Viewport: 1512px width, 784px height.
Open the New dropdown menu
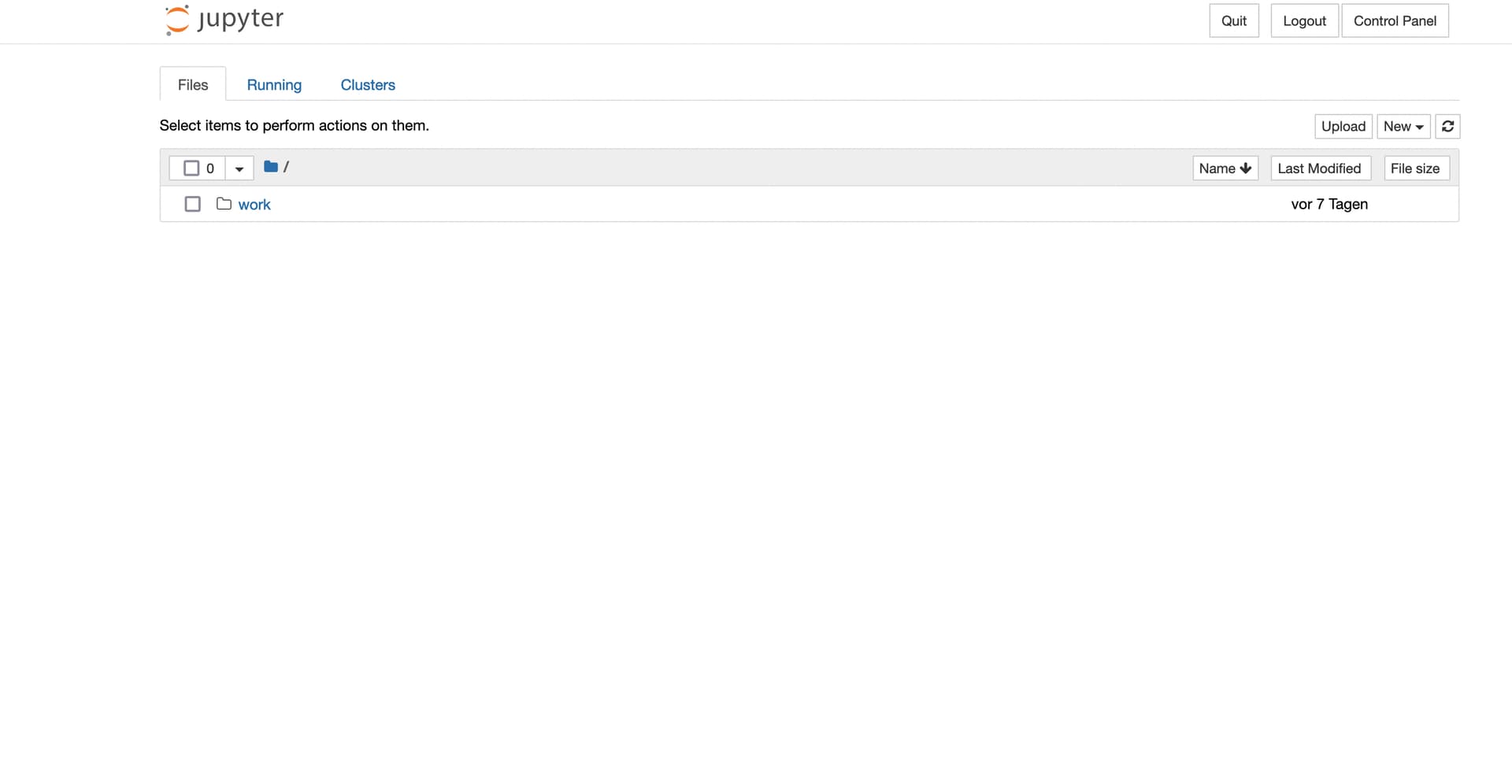(1403, 126)
